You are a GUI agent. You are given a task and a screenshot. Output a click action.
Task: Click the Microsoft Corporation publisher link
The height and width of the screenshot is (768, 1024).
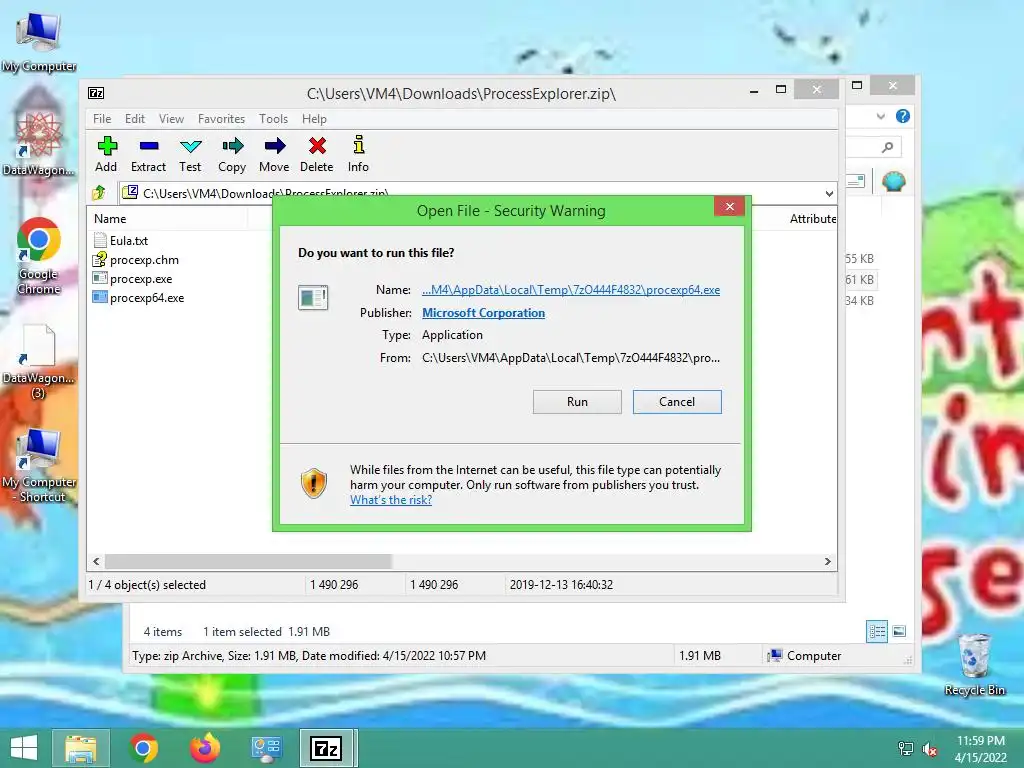click(x=483, y=313)
